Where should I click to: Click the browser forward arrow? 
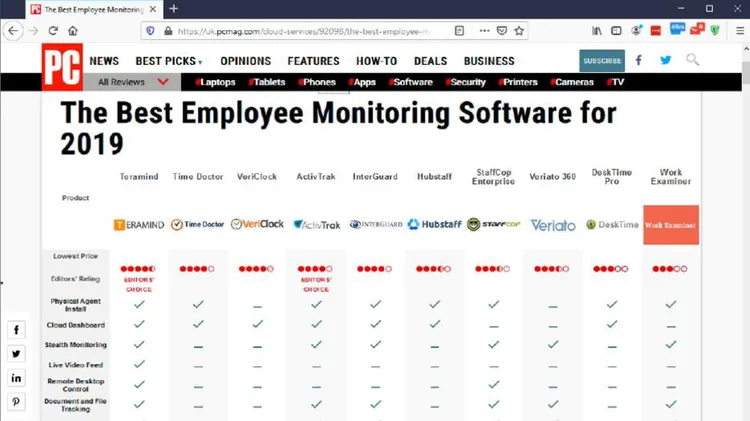33,31
